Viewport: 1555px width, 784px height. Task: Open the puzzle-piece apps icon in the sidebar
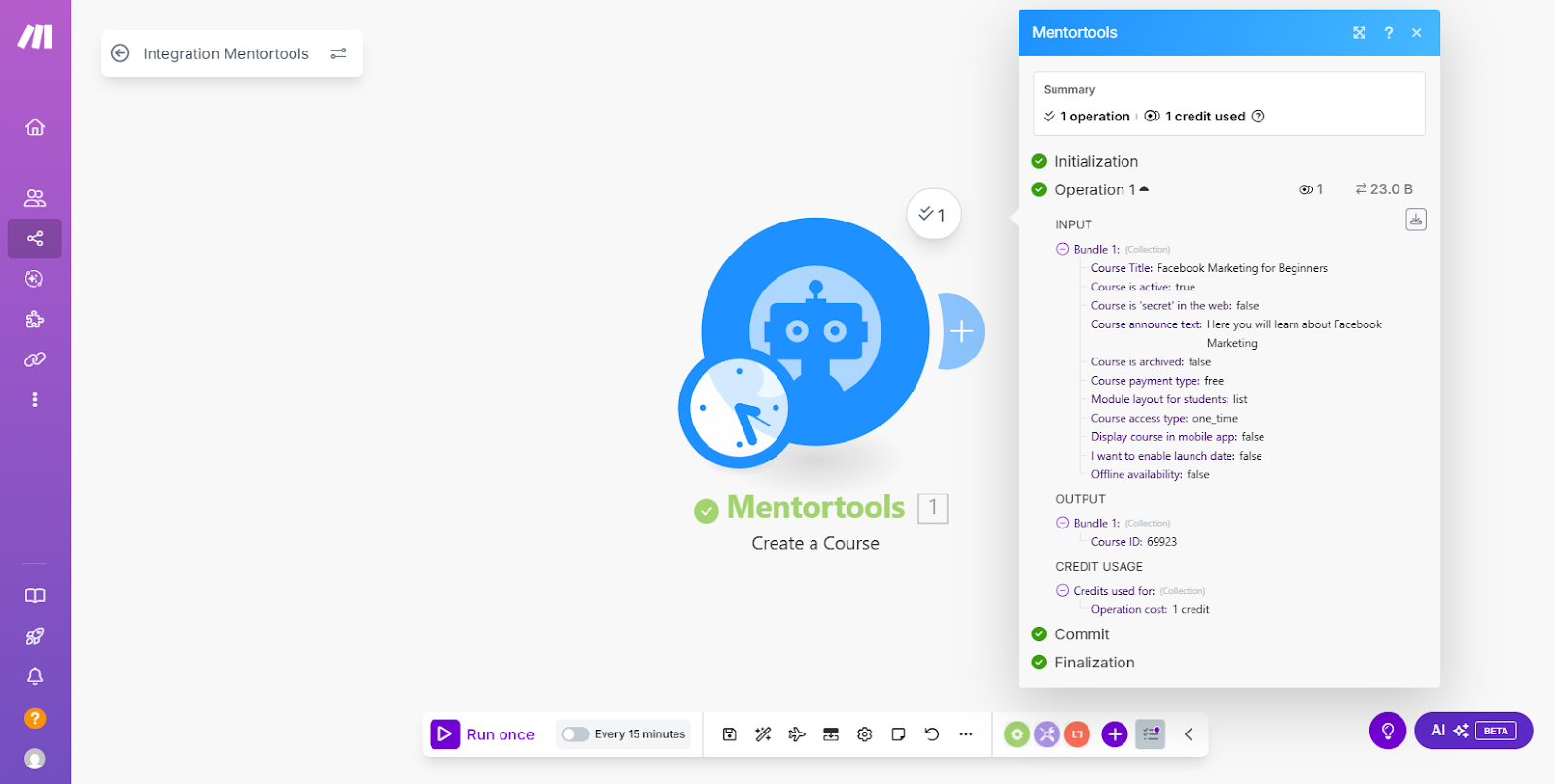point(35,320)
